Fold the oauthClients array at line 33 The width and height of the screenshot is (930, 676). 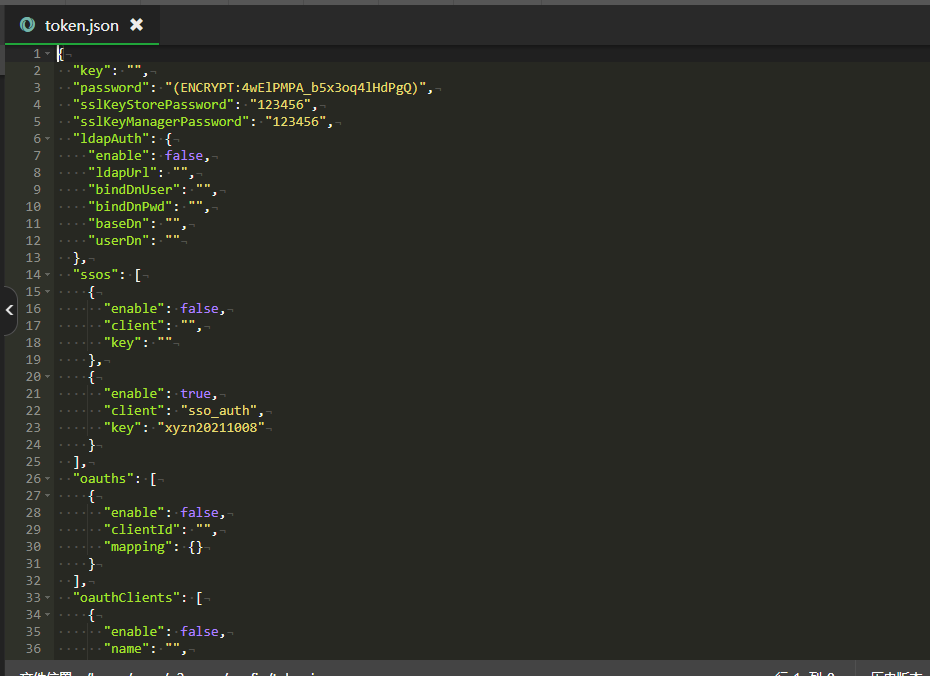tap(49, 597)
